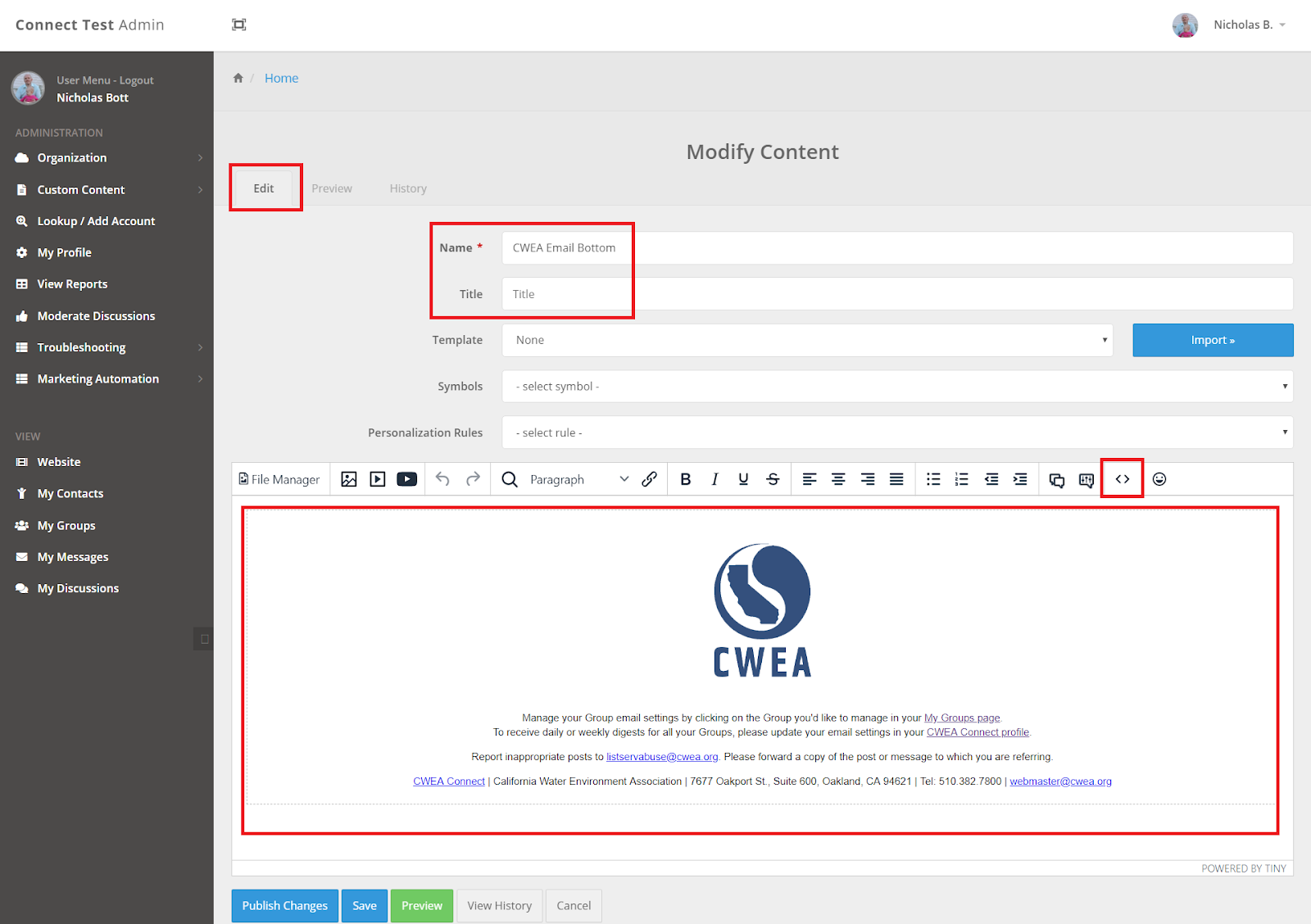Follow the Home breadcrumb link
Viewport: 1311px width, 924px height.
[x=281, y=78]
